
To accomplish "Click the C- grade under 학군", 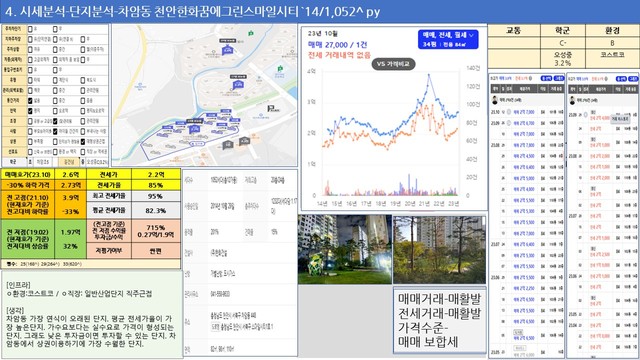I will (x=563, y=43).
